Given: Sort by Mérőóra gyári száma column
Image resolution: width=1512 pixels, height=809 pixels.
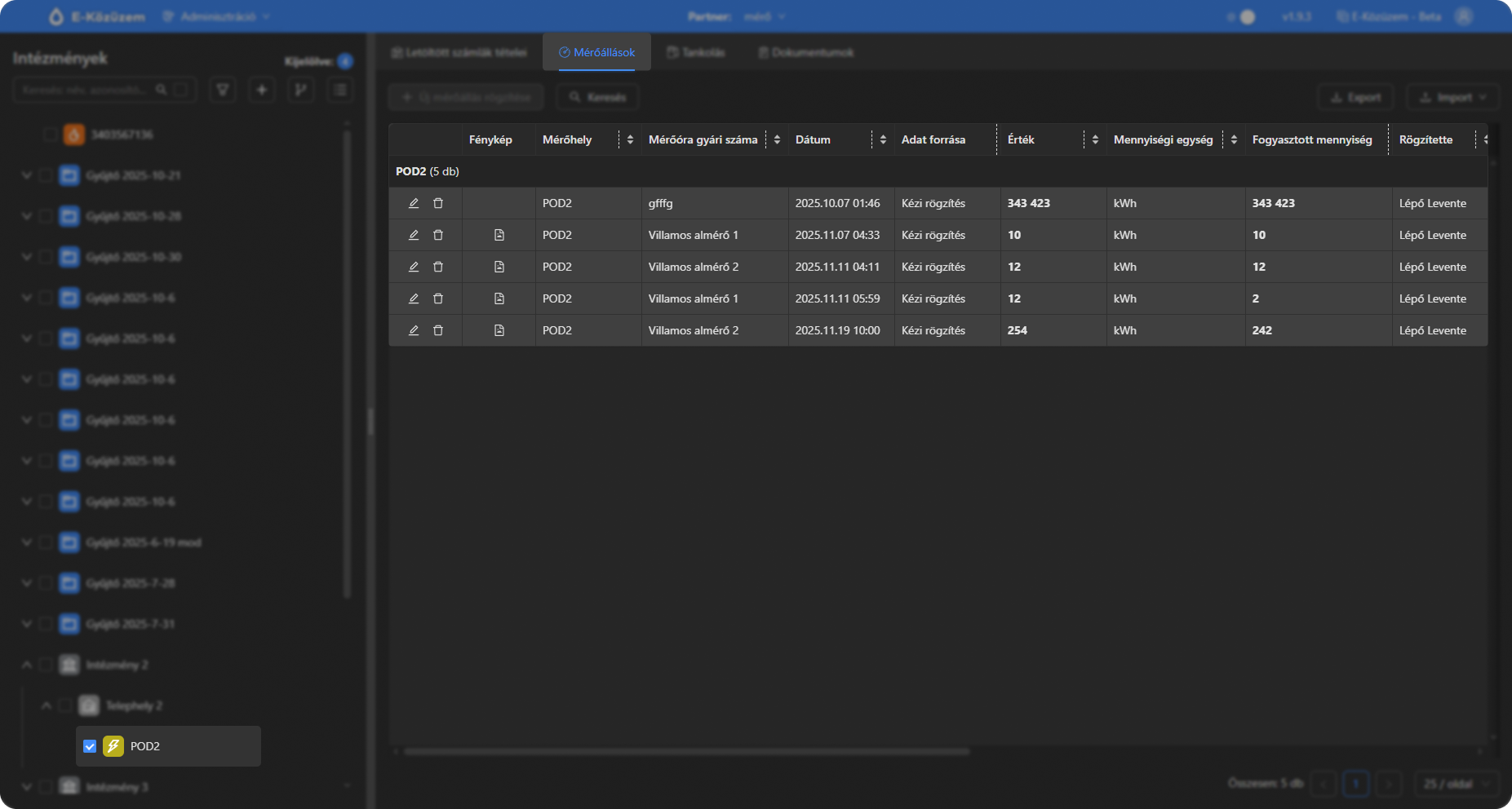Looking at the screenshot, I should pyautogui.click(x=777, y=139).
